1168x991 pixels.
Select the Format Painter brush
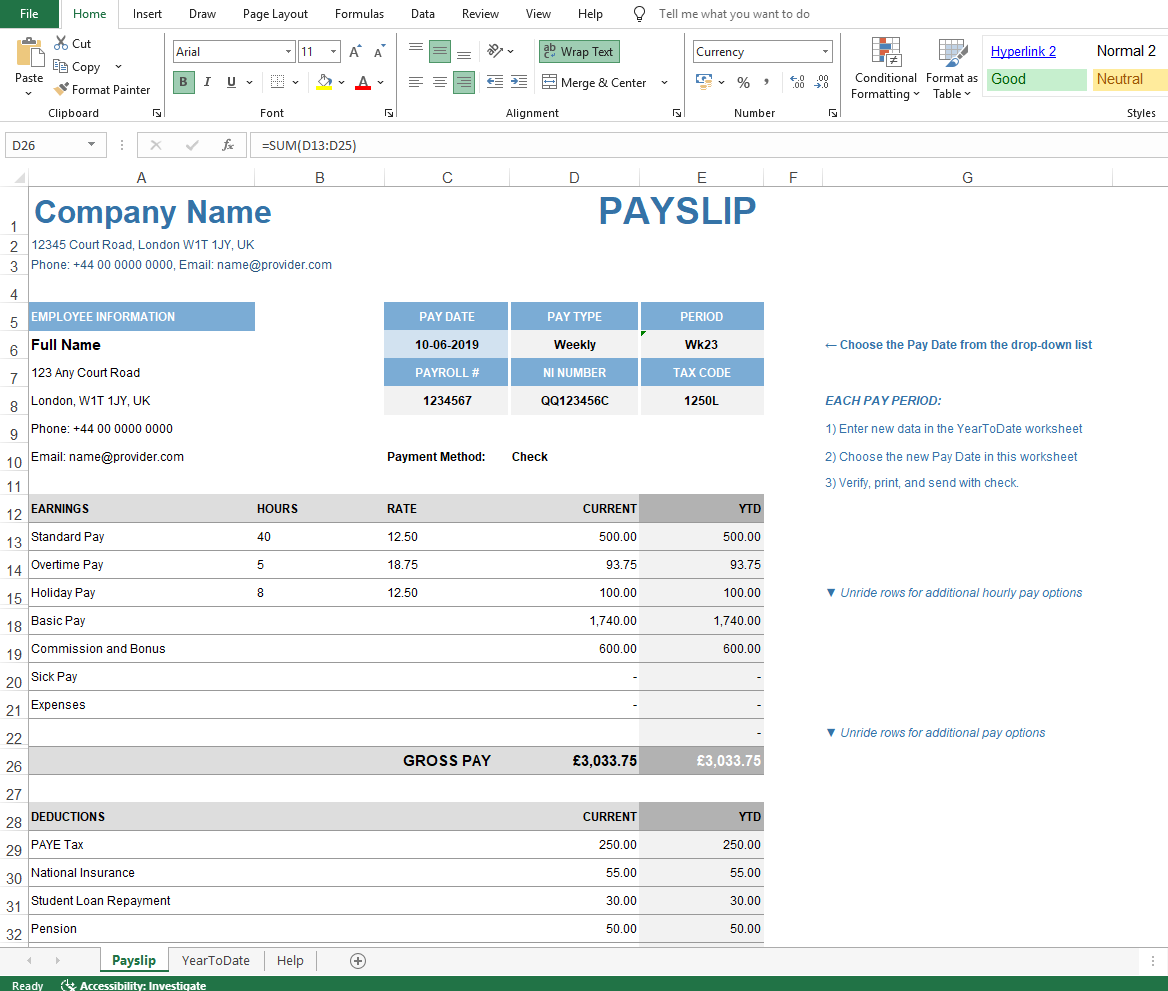point(61,89)
